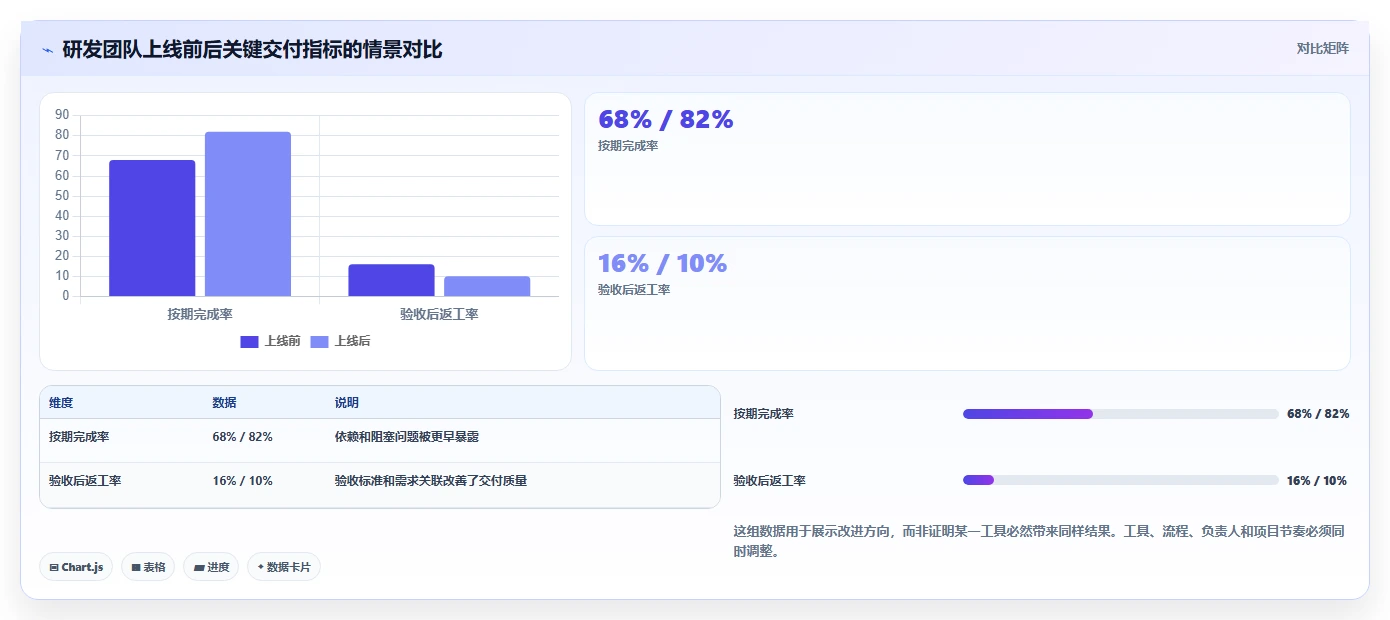Click the 16% / 10% progress value
The height and width of the screenshot is (620, 1390).
pyautogui.click(x=1317, y=481)
